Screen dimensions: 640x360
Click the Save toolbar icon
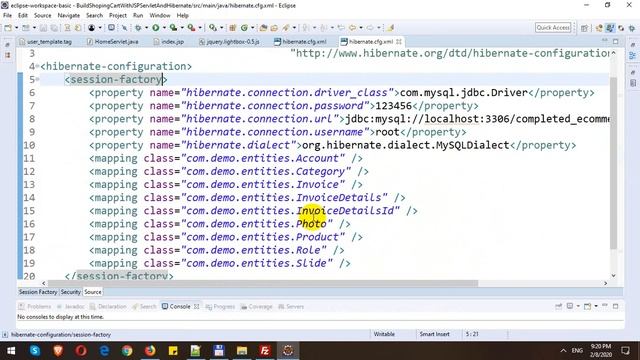[44, 28]
